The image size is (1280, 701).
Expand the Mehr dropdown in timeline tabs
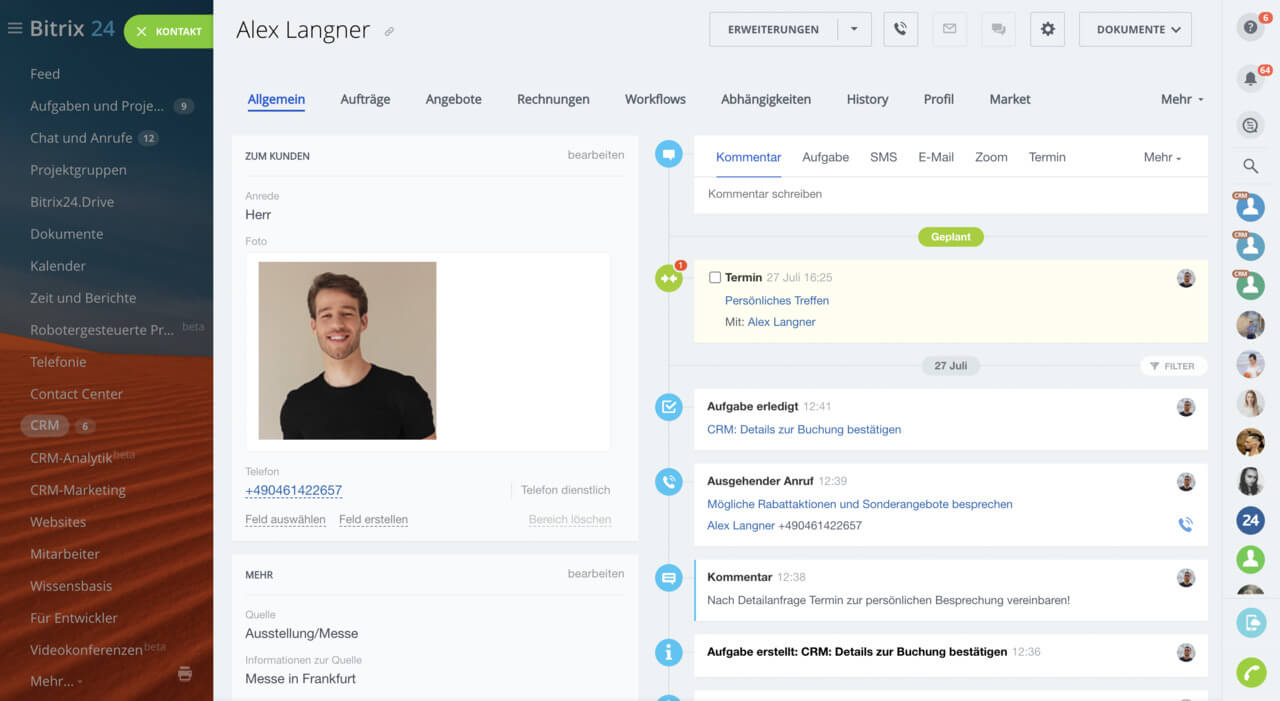[x=1162, y=157]
